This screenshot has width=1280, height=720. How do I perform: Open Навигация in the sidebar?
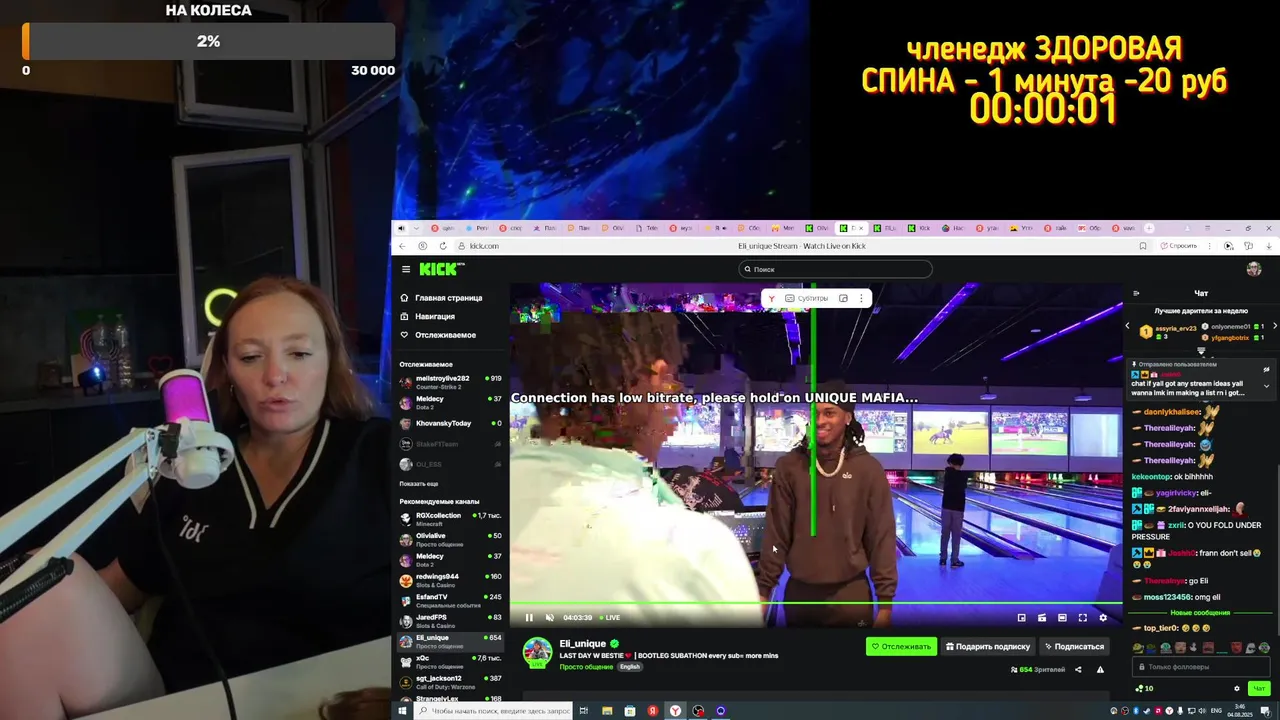[427, 316]
